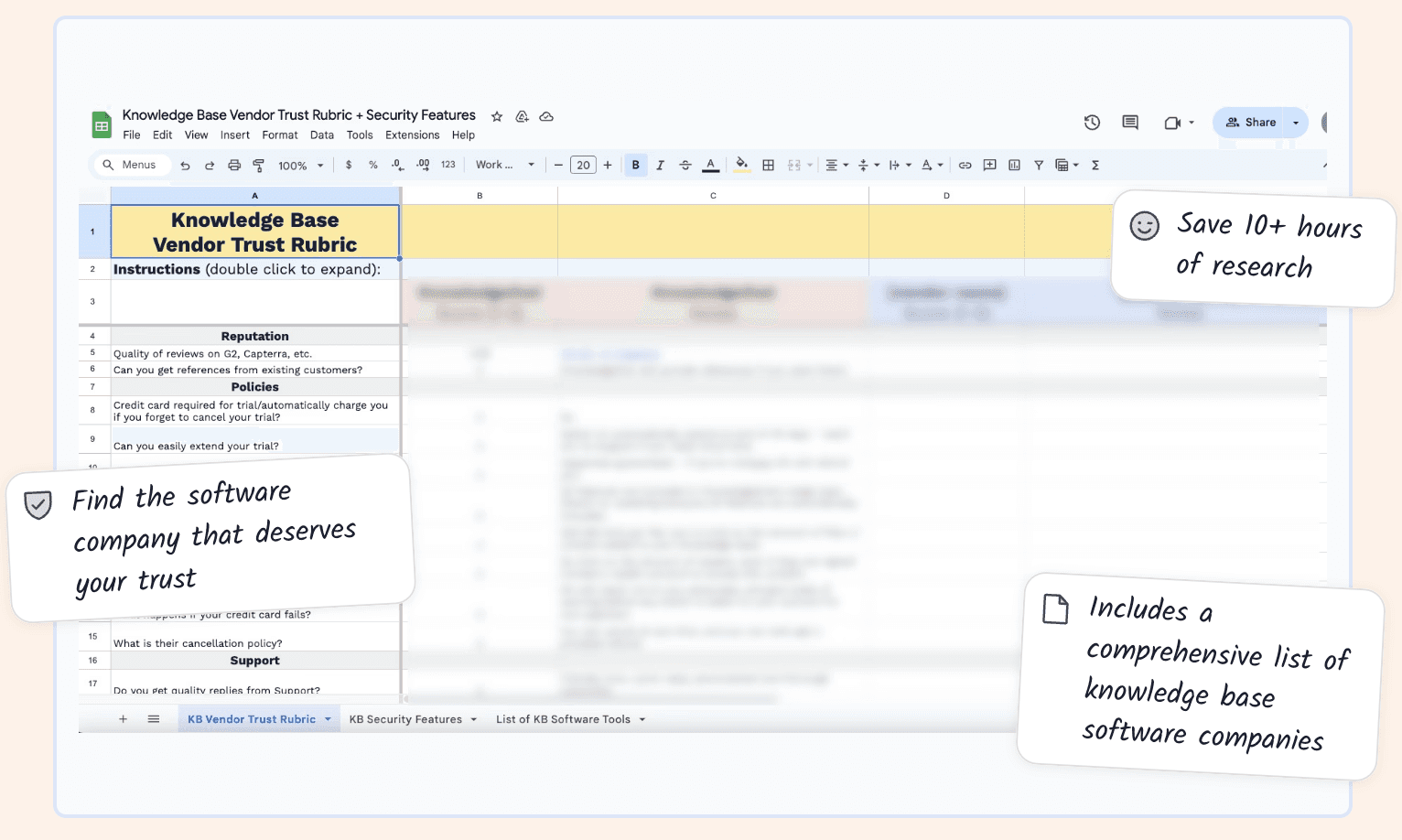Open the font family dropdown
Screen dimensions: 1402x840
[x=504, y=165]
